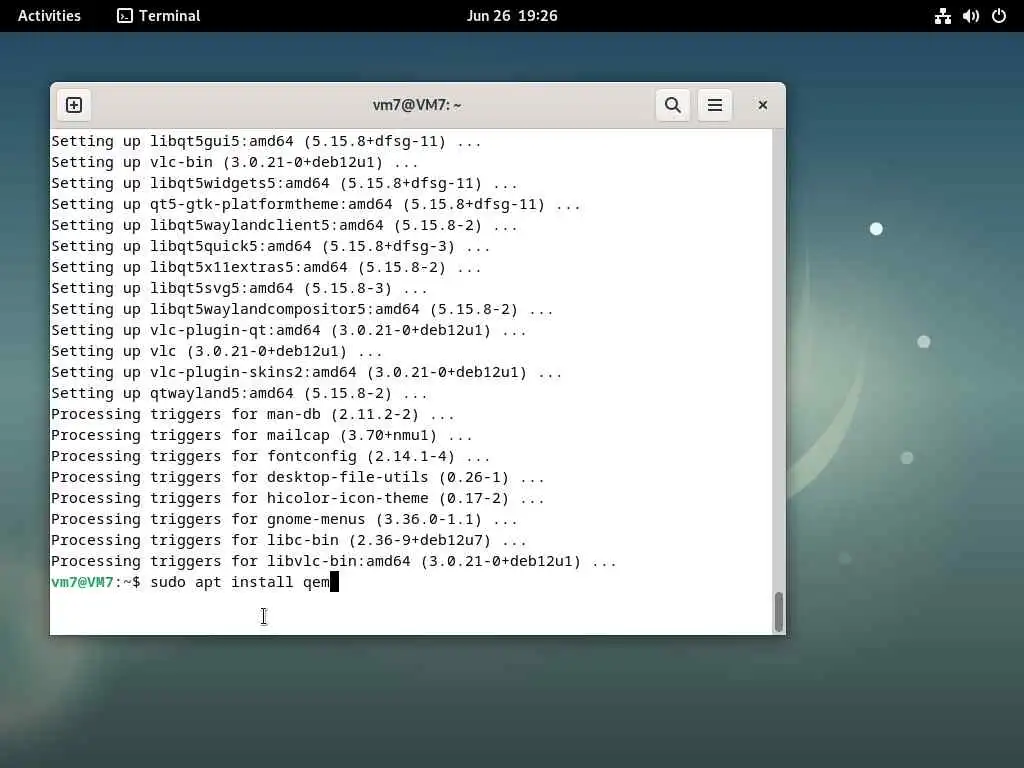Click line 'Setting up libqt5widgets5:amd64'
This screenshot has height=768, width=1024.
(x=284, y=183)
